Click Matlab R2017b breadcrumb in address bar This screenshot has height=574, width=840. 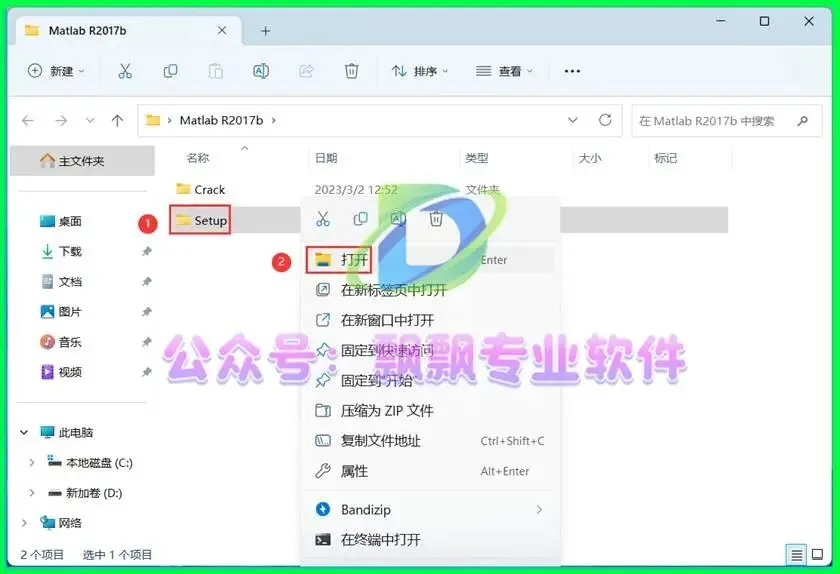(221, 121)
